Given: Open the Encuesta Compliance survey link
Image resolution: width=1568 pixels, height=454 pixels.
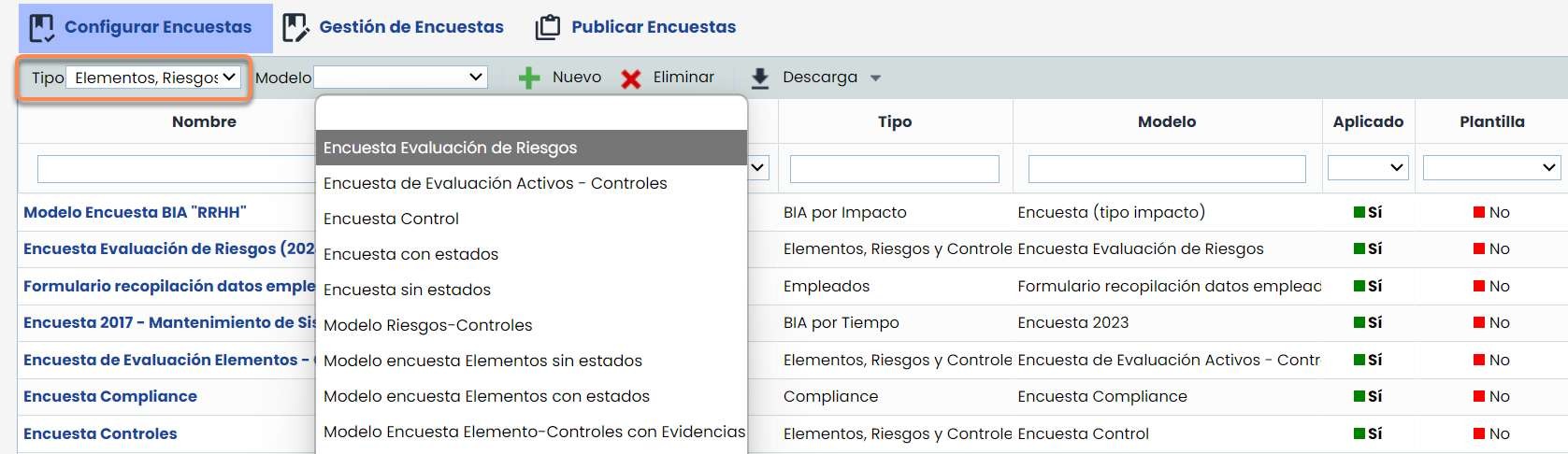Looking at the screenshot, I should tap(110, 396).
